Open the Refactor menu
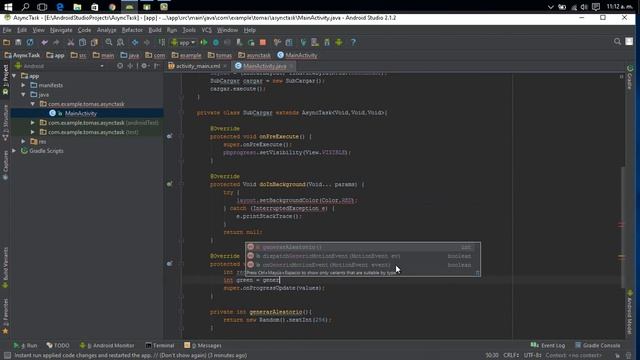Viewport: 640px width, 360px height. pos(132,30)
